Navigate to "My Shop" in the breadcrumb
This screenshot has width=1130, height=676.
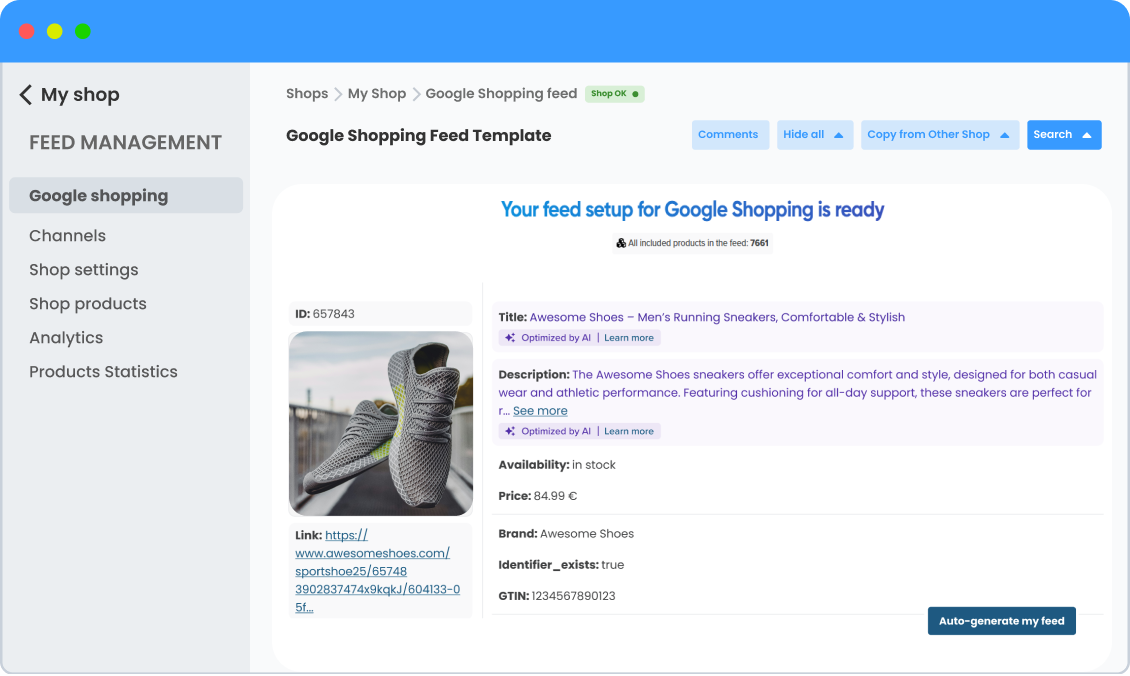point(377,93)
